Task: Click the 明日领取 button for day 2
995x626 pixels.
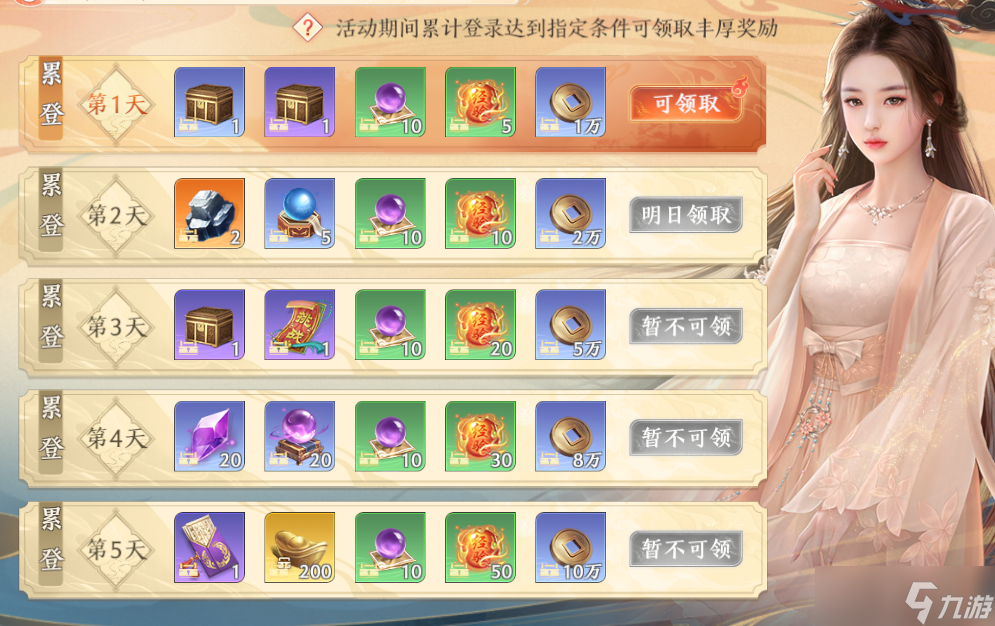Action: [x=686, y=215]
